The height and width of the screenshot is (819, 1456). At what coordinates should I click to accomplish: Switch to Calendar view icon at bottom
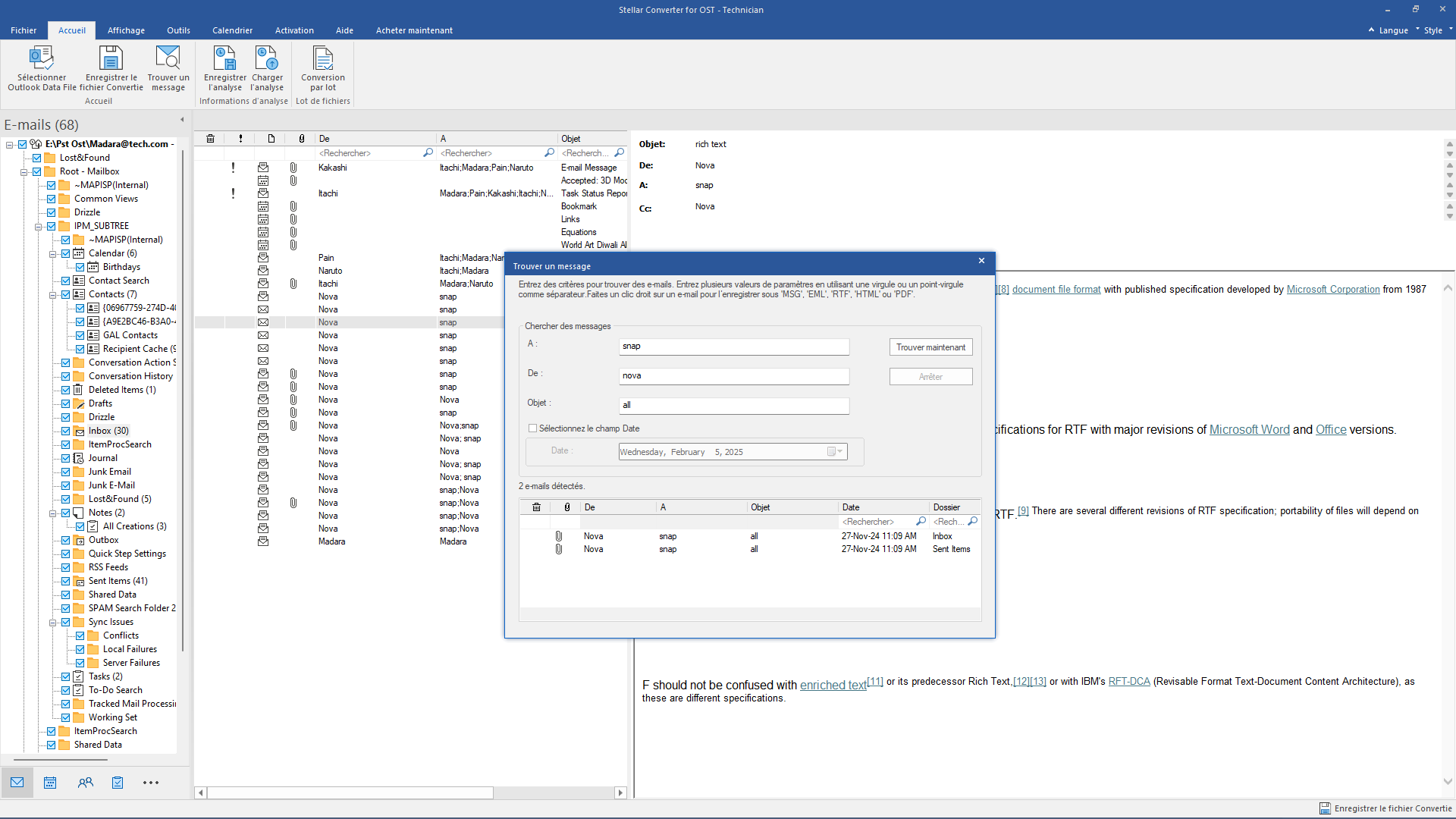[50, 783]
